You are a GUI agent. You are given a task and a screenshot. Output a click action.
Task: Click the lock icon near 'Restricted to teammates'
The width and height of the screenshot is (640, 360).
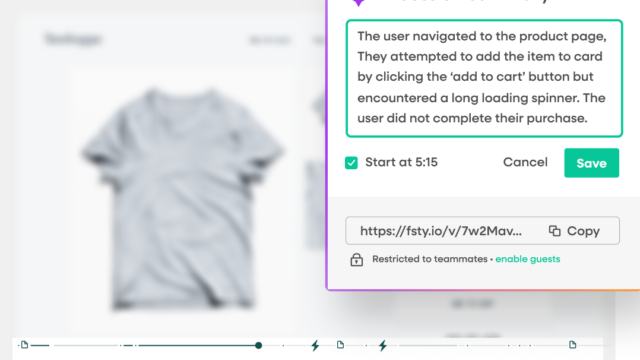(x=356, y=260)
